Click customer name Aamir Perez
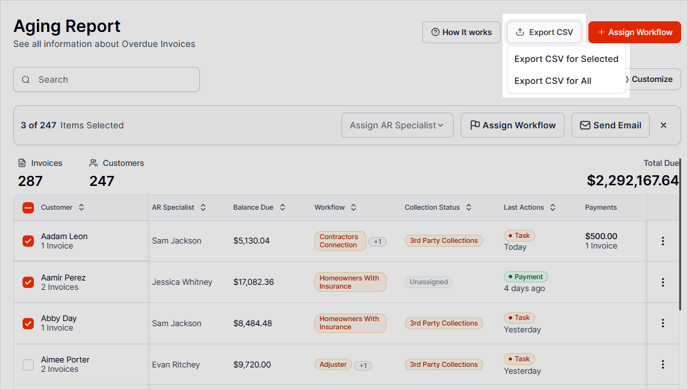 click(63, 278)
